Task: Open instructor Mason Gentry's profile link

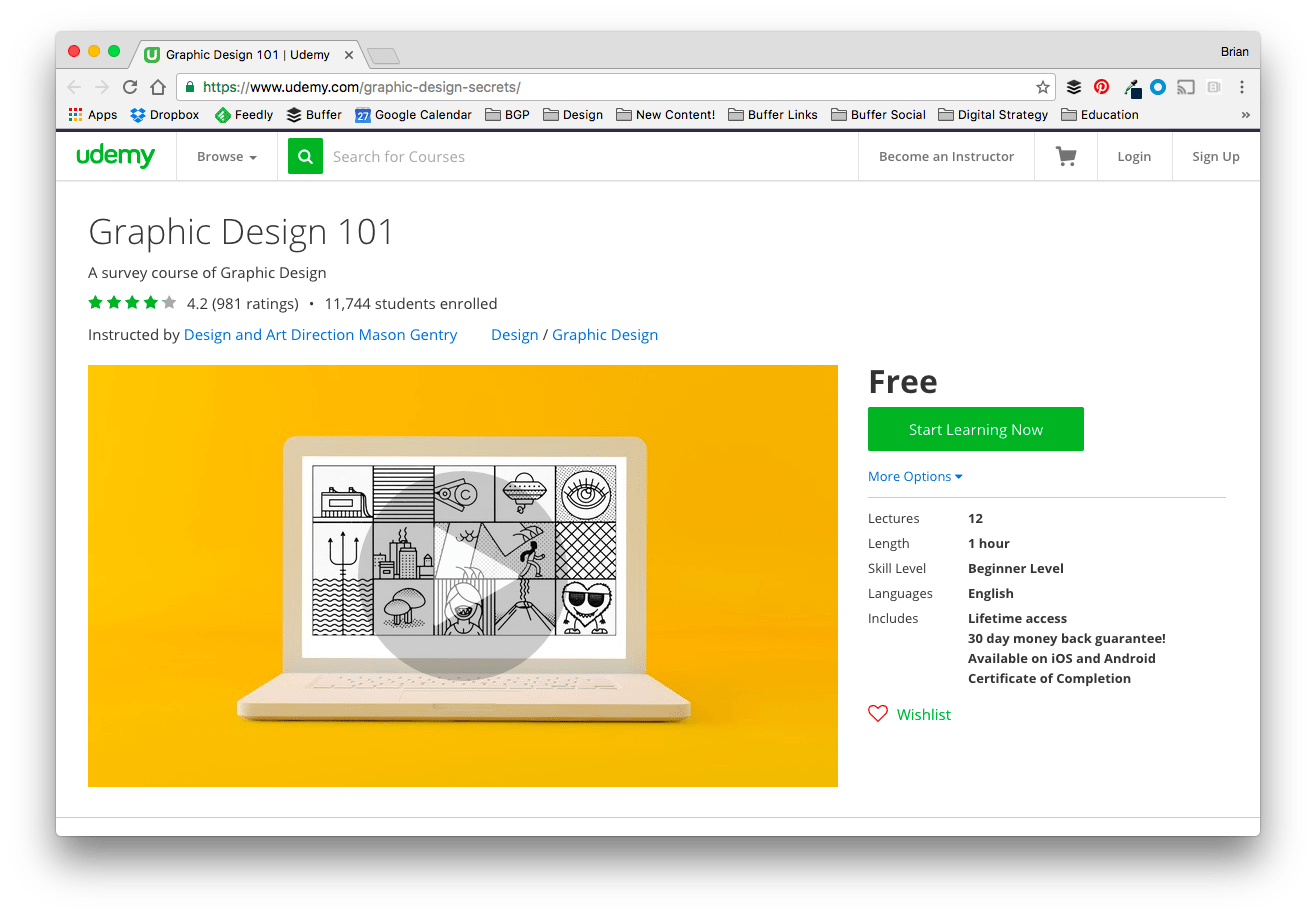Action: (x=320, y=334)
